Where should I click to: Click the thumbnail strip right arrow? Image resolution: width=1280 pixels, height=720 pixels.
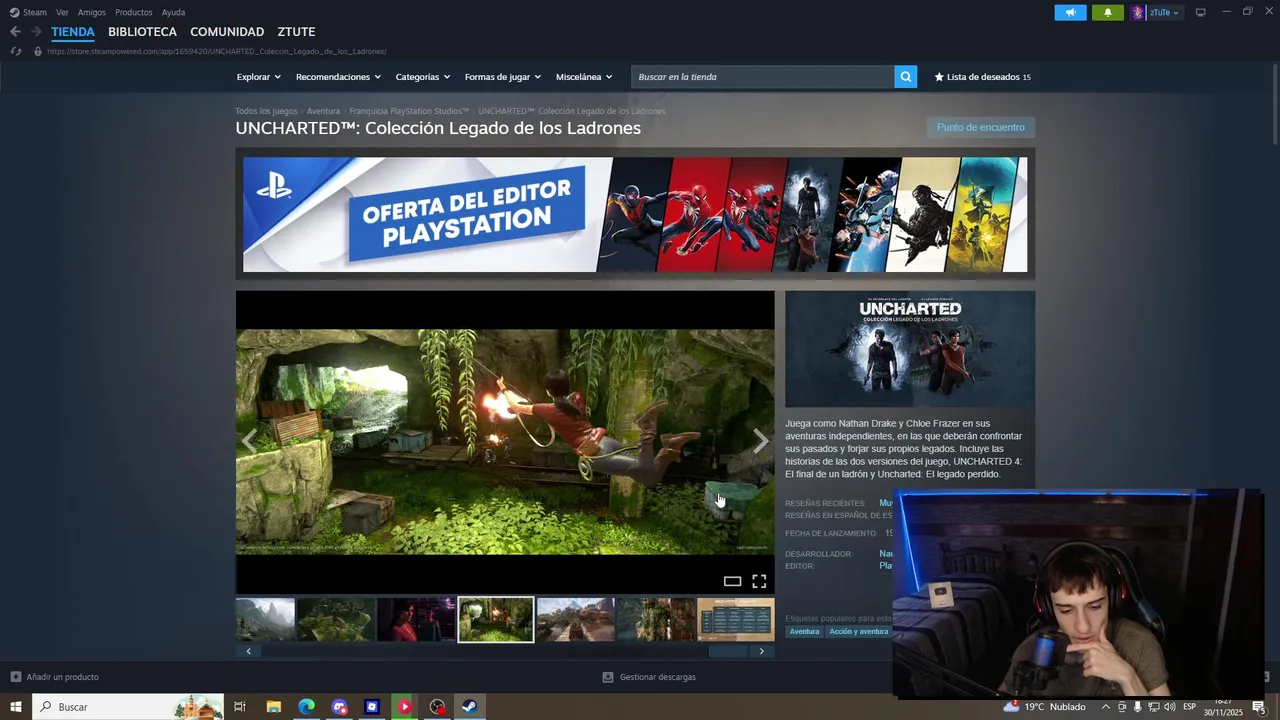(762, 651)
